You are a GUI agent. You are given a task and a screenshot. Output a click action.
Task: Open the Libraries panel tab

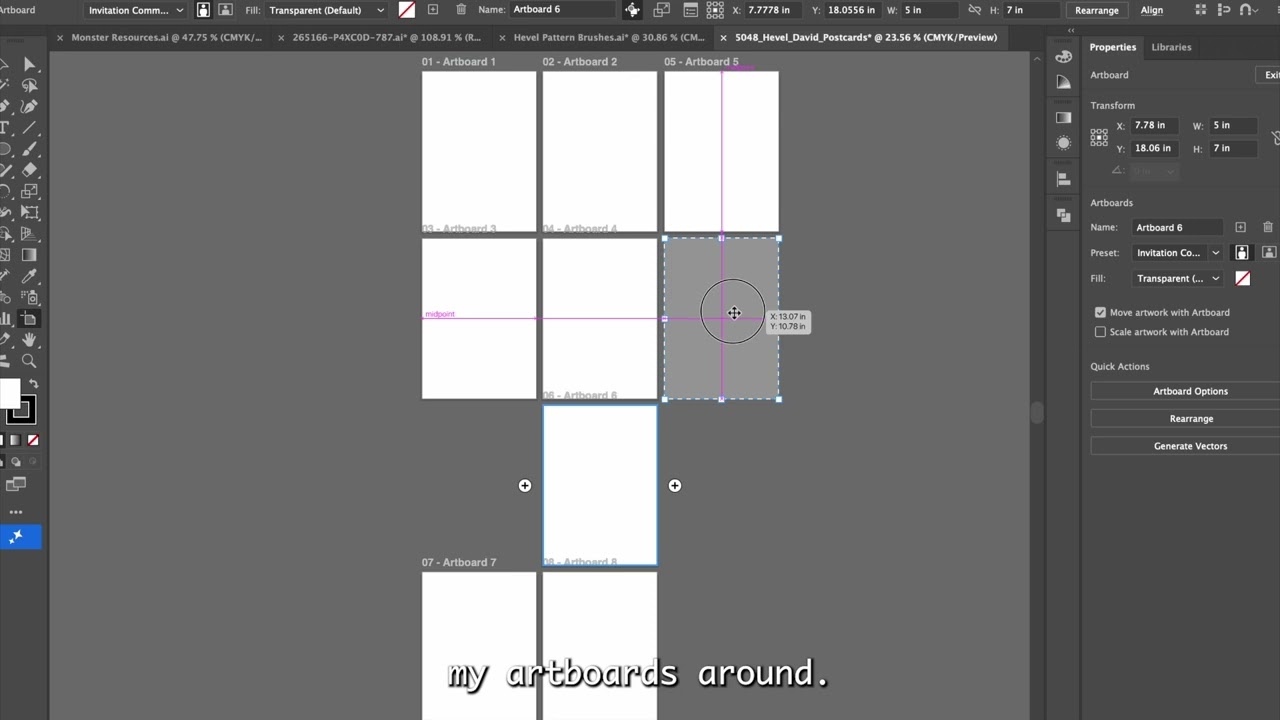pyautogui.click(x=1171, y=47)
